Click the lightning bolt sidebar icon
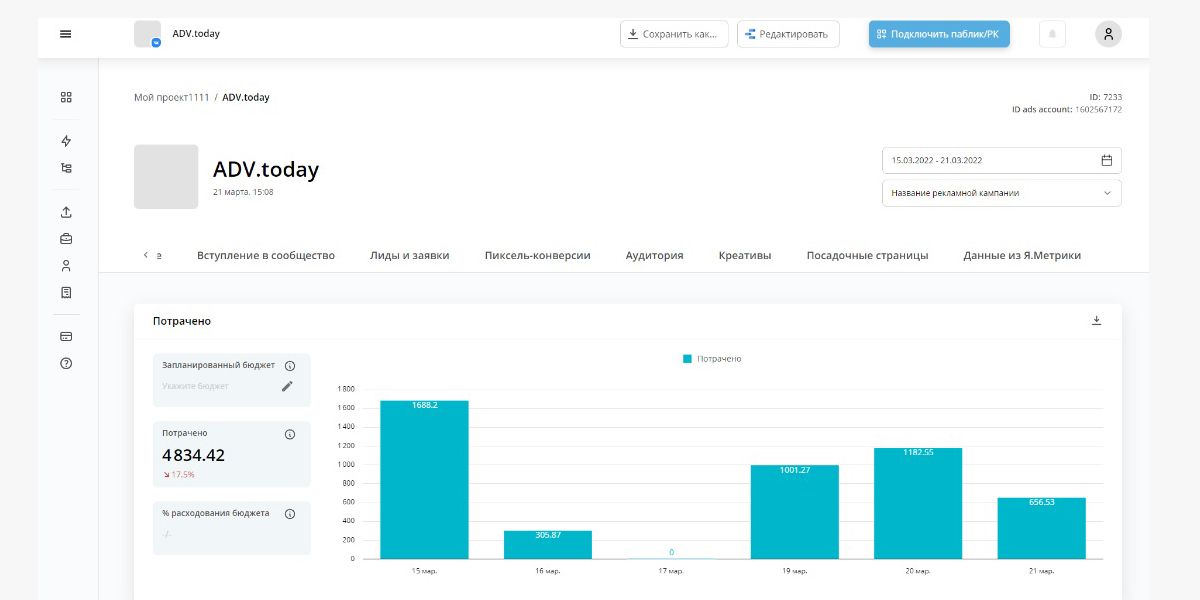The image size is (1200, 600). (x=66, y=141)
